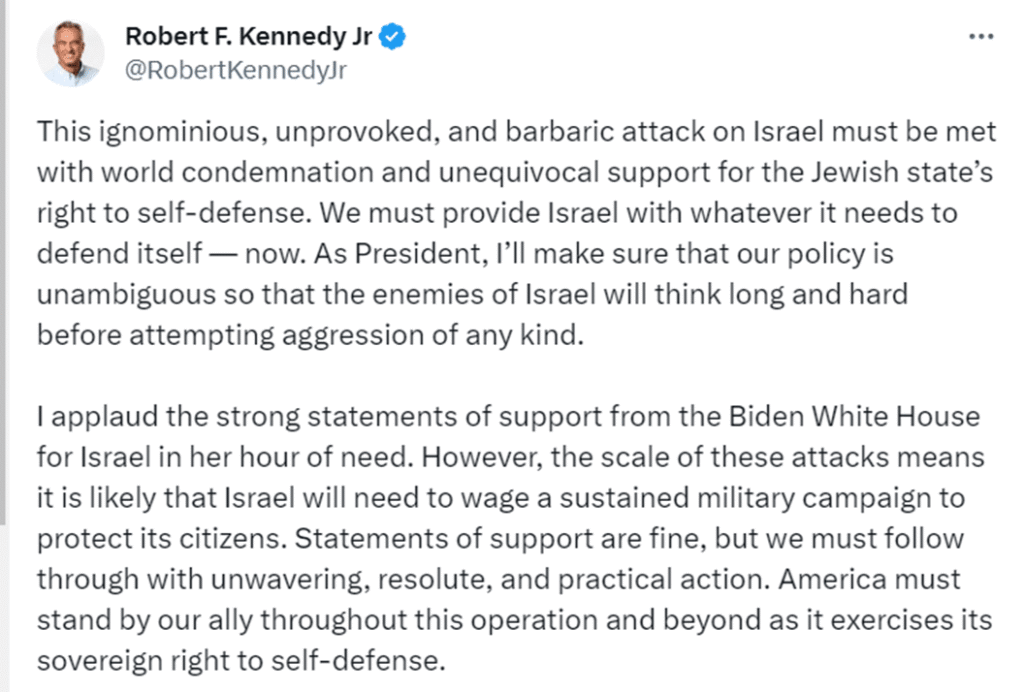The width and height of the screenshot is (1024, 692).
Task: Open the three-dot more options menu
Action: 981,37
